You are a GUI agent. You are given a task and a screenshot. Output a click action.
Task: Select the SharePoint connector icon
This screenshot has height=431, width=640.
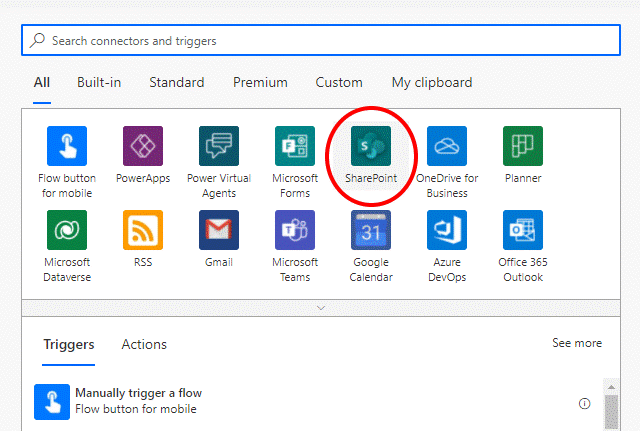371,146
